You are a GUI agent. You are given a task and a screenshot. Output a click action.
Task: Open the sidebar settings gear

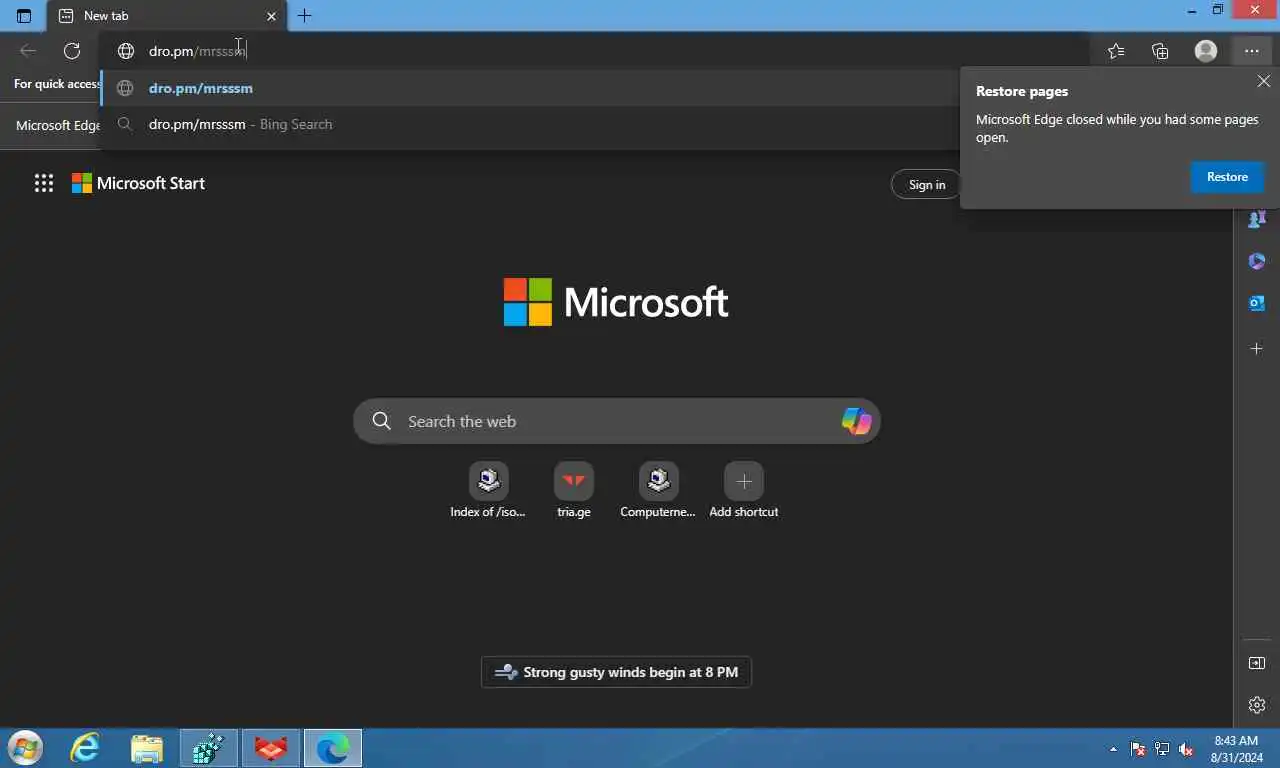click(x=1257, y=705)
